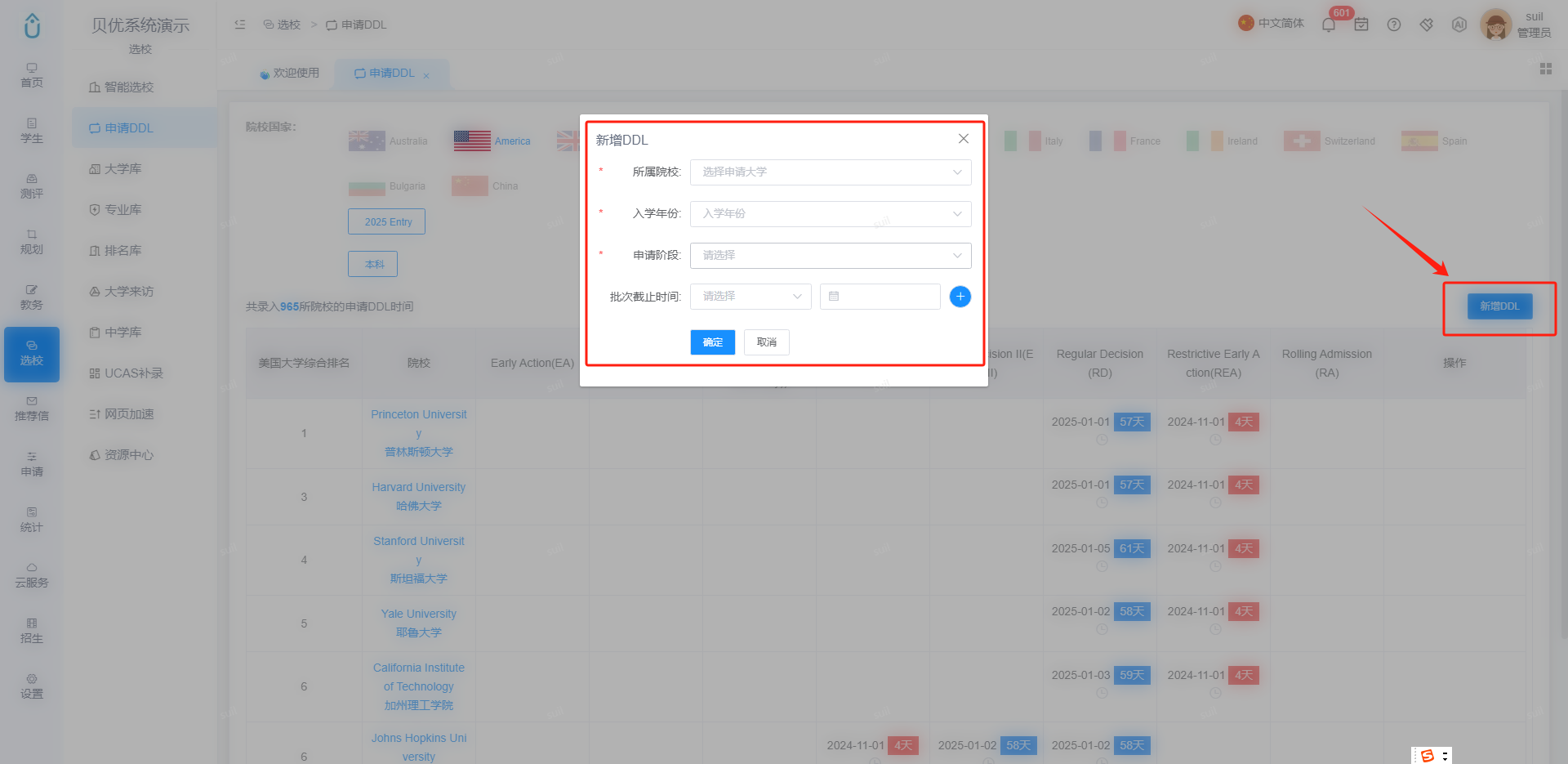
Task: Click the notification bell icon
Action: click(1328, 25)
